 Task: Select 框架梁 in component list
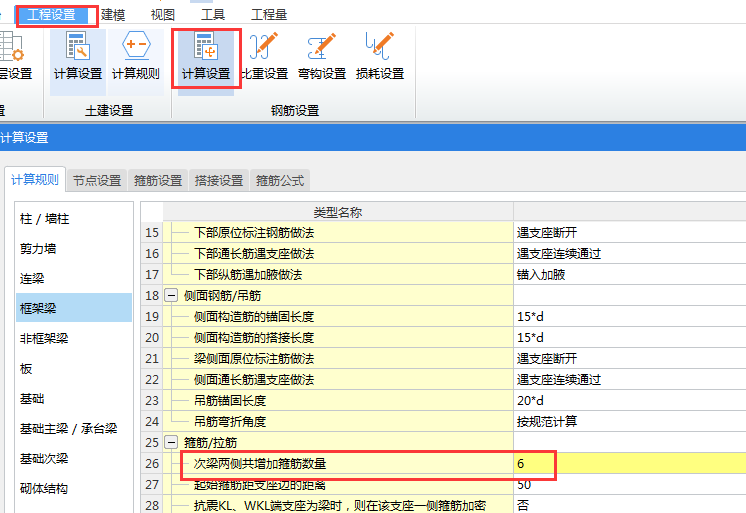coord(74,308)
